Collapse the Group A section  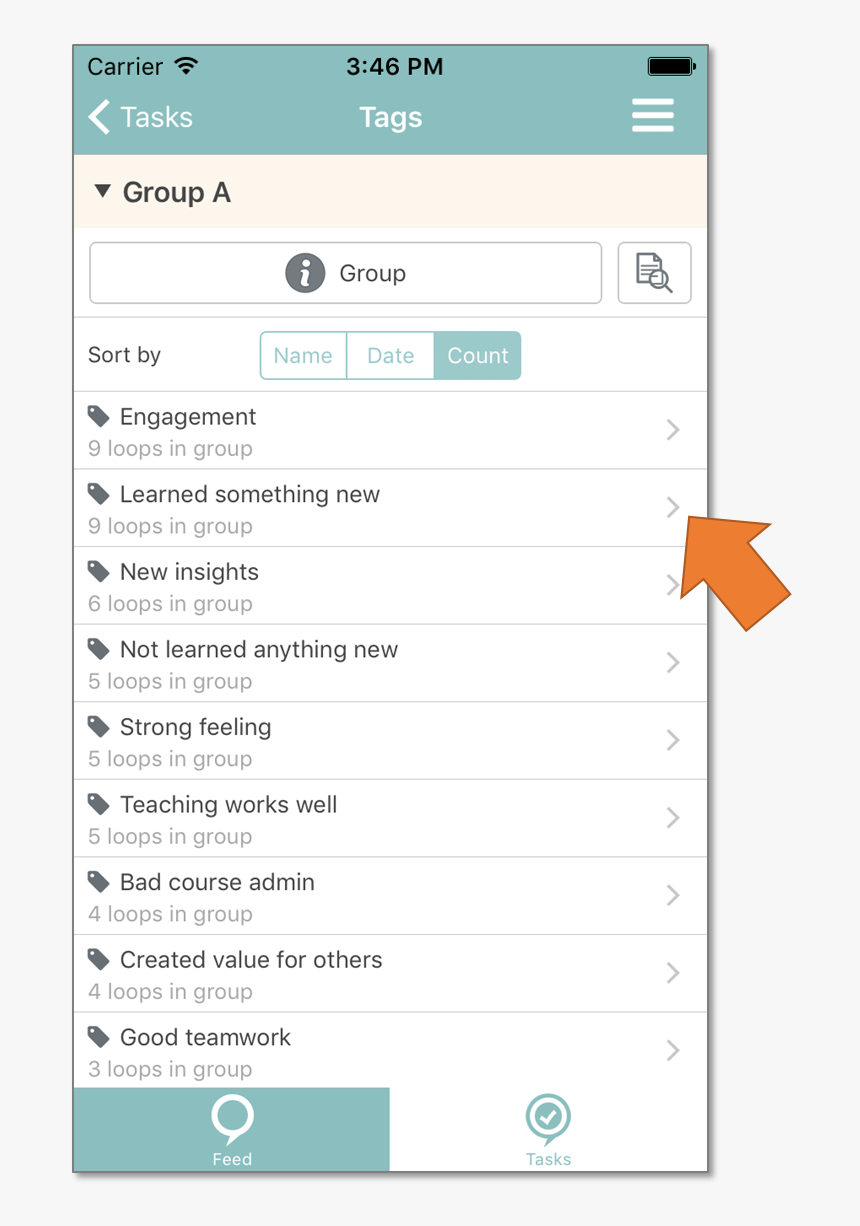(x=102, y=191)
